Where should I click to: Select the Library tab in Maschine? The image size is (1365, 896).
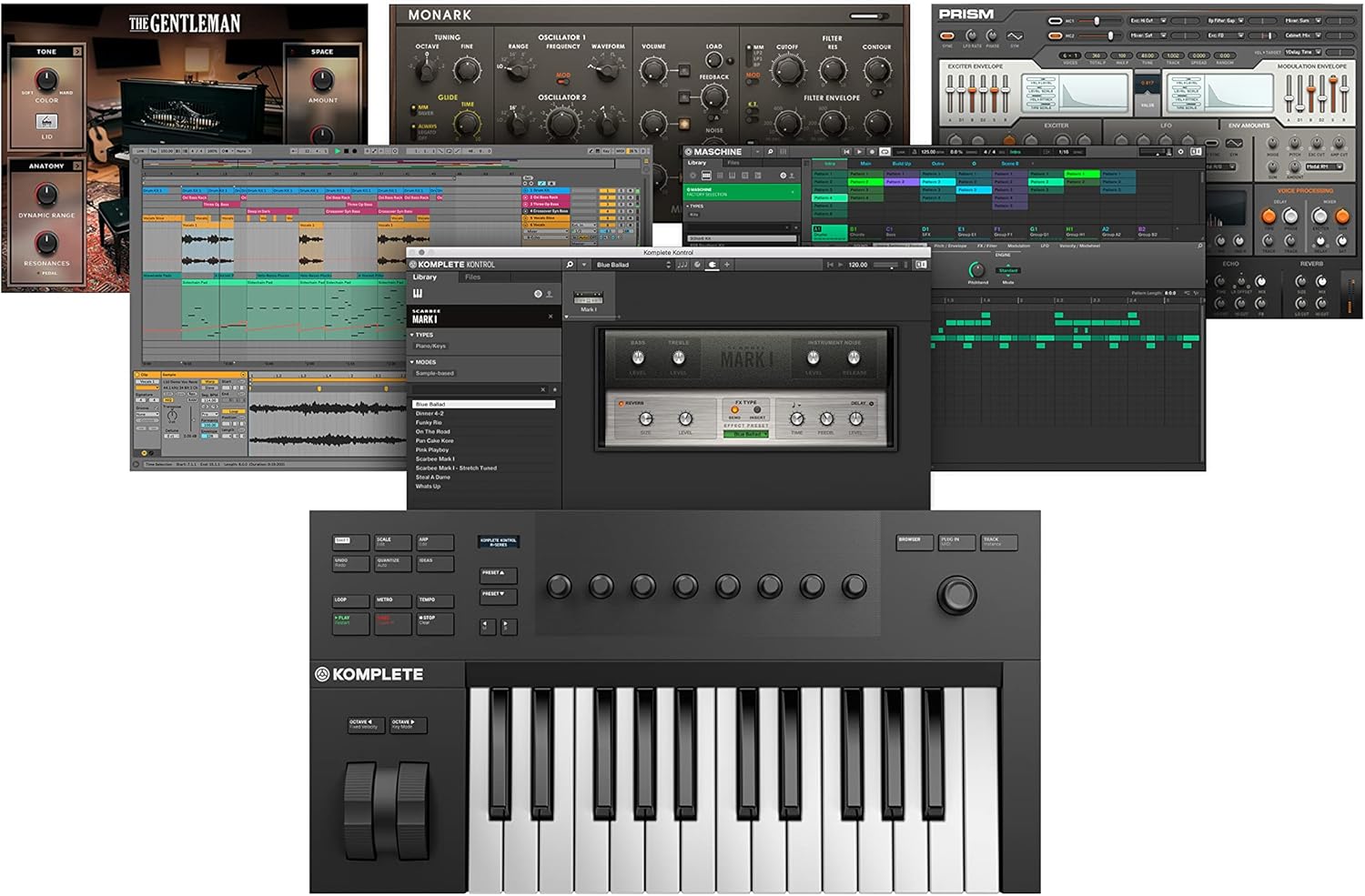coord(696,163)
